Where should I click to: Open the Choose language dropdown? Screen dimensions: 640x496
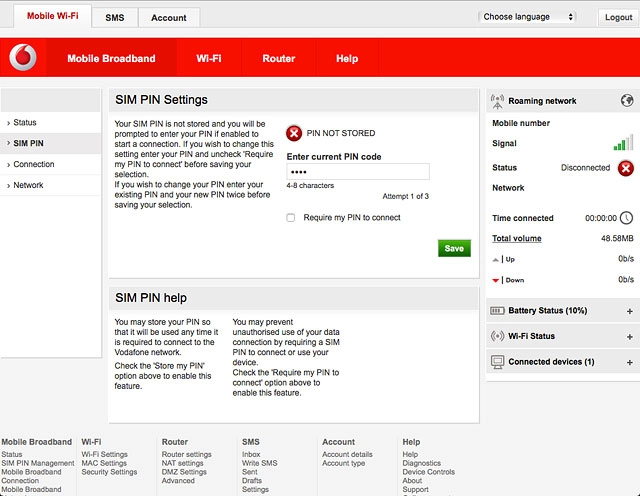(x=528, y=17)
